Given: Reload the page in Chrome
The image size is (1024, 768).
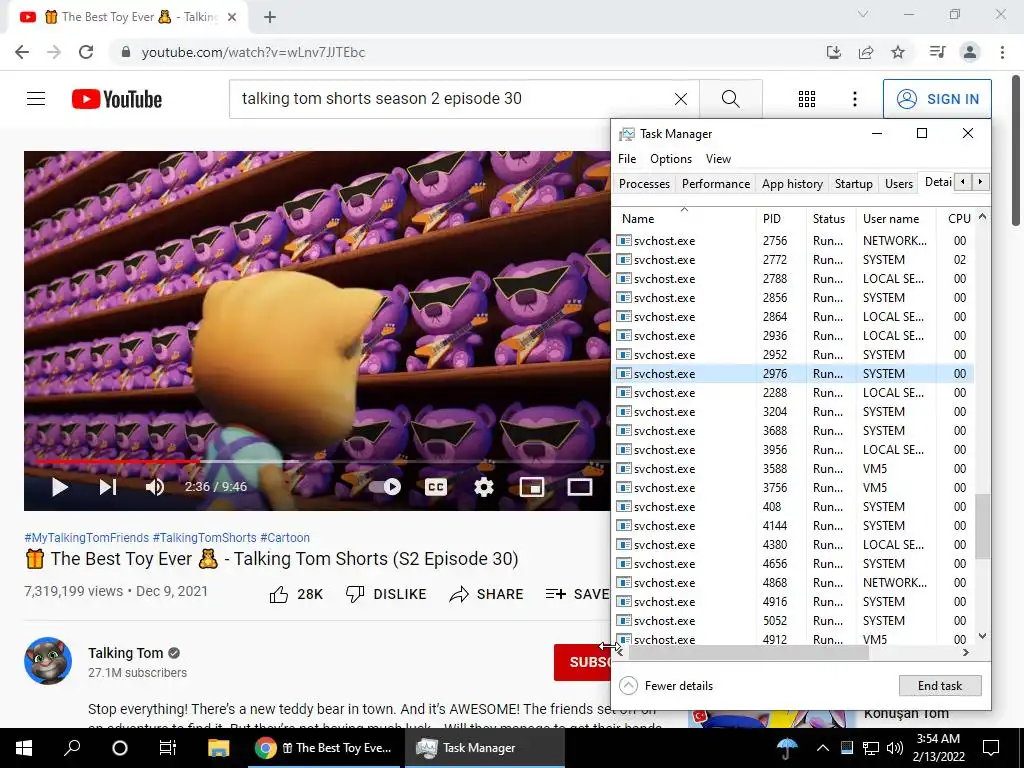Looking at the screenshot, I should click(86, 52).
